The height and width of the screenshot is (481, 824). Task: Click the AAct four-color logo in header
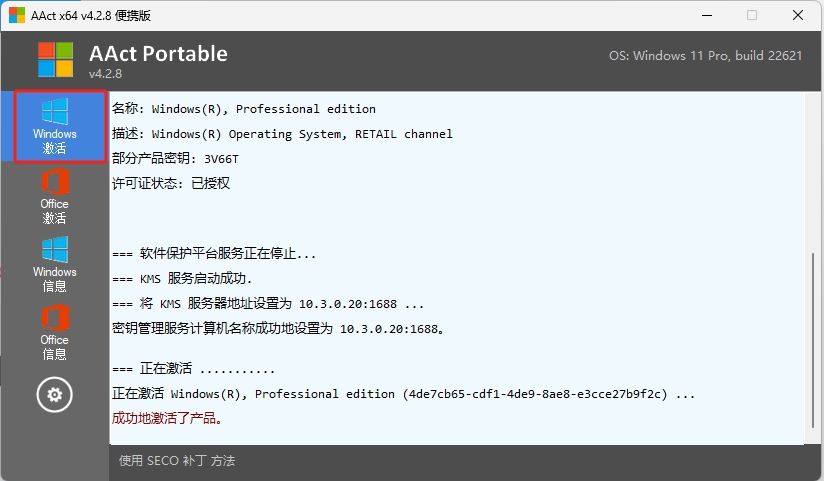[56, 60]
